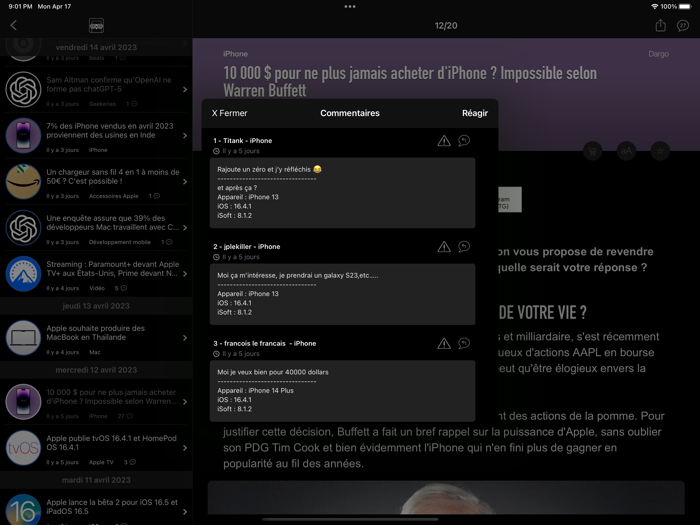The height and width of the screenshot is (525, 700).
Task: Select '3 - francois le francais' comment author
Action: tap(264, 343)
